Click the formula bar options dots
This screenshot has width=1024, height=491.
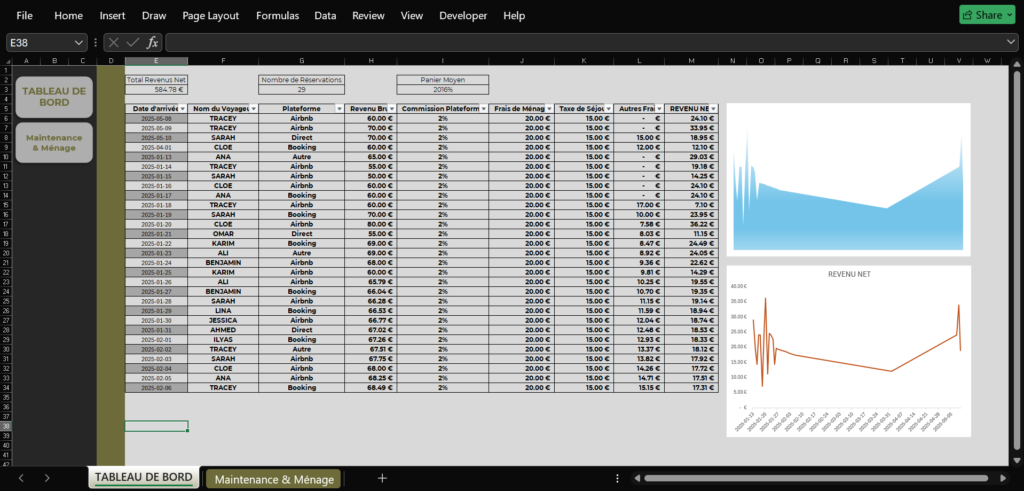96,42
